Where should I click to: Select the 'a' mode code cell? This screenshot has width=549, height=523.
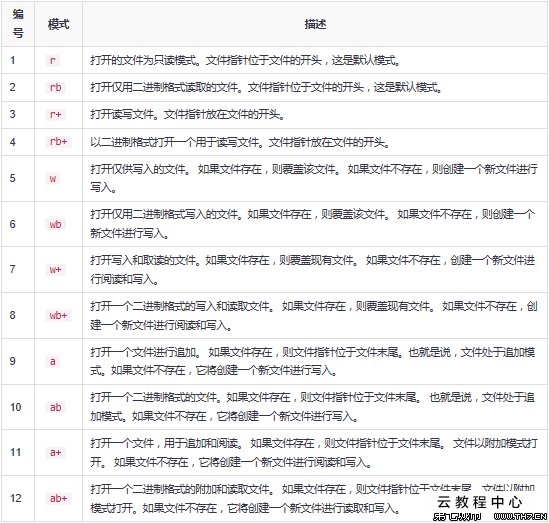[x=53, y=361]
